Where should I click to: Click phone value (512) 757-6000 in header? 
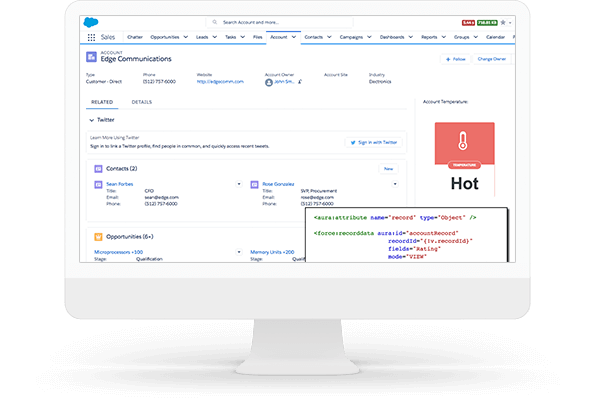[159, 82]
